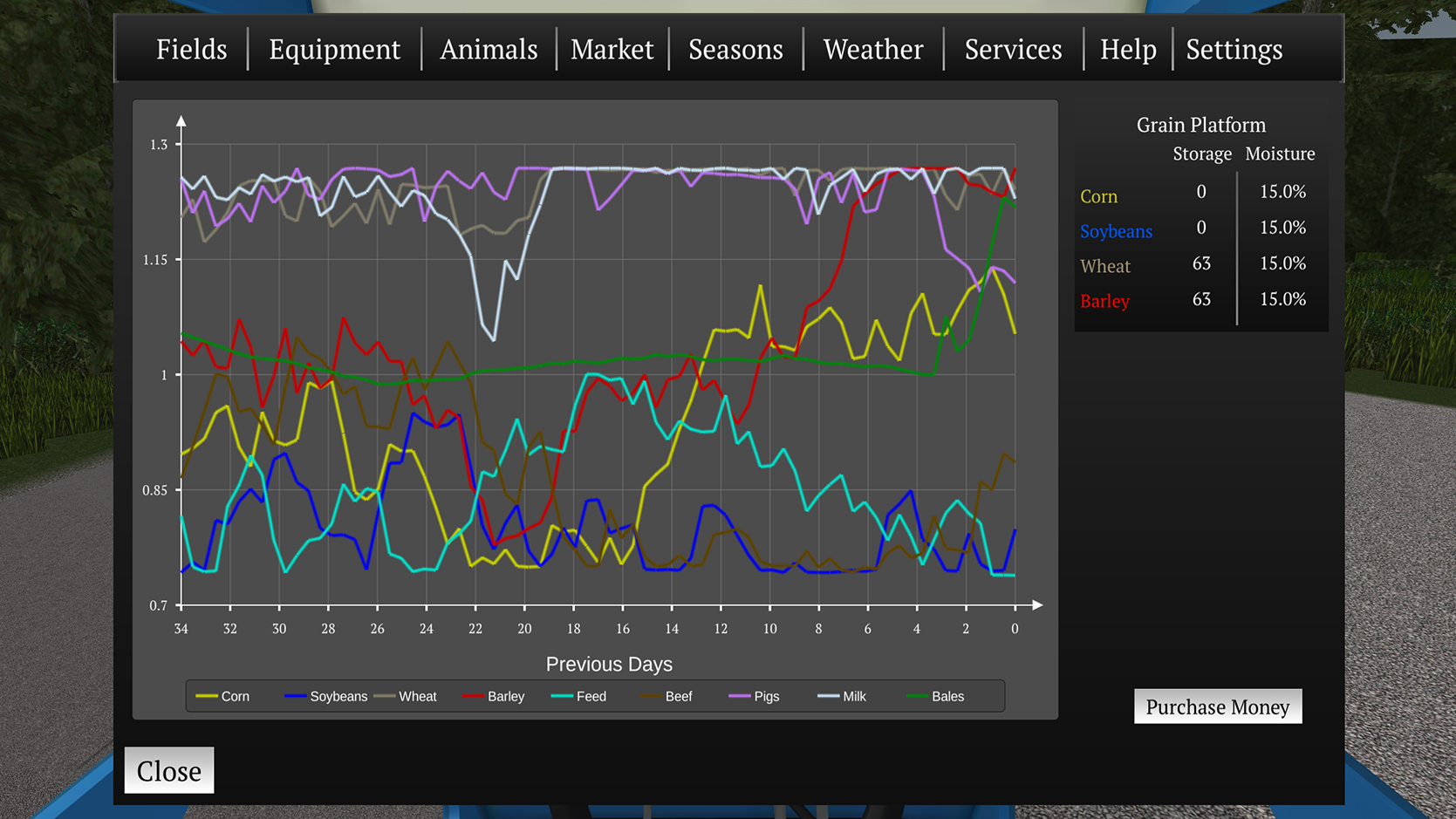The image size is (1456, 819).
Task: Click the Purchase Money button
Action: (1217, 706)
